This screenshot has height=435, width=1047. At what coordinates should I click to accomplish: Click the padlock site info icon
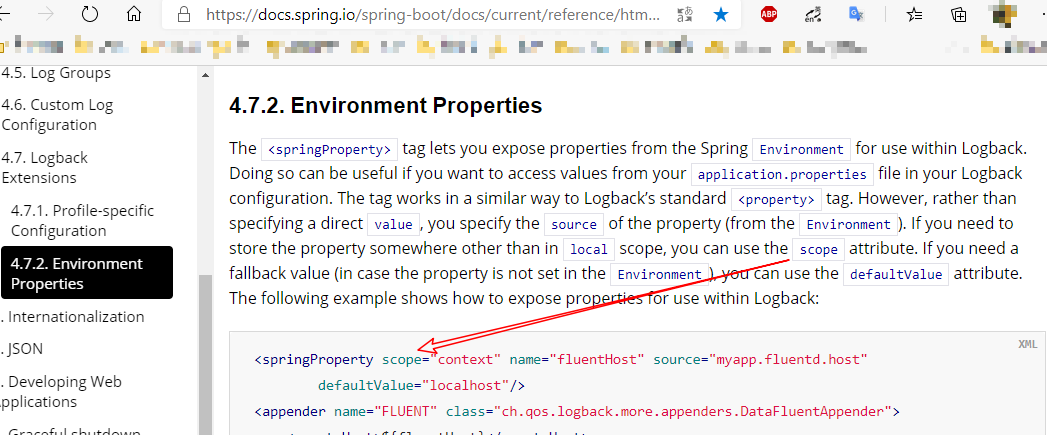184,14
